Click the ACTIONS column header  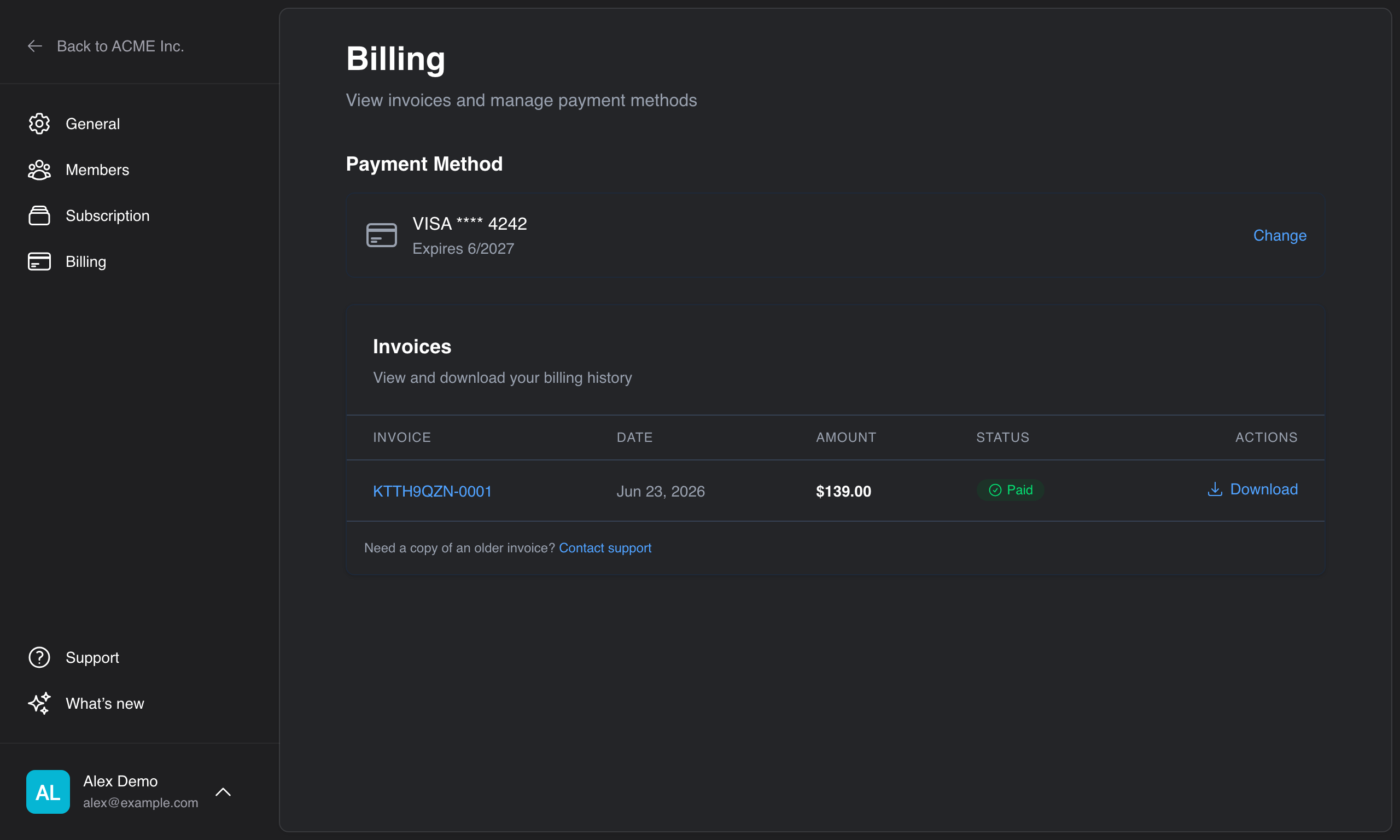click(1266, 437)
